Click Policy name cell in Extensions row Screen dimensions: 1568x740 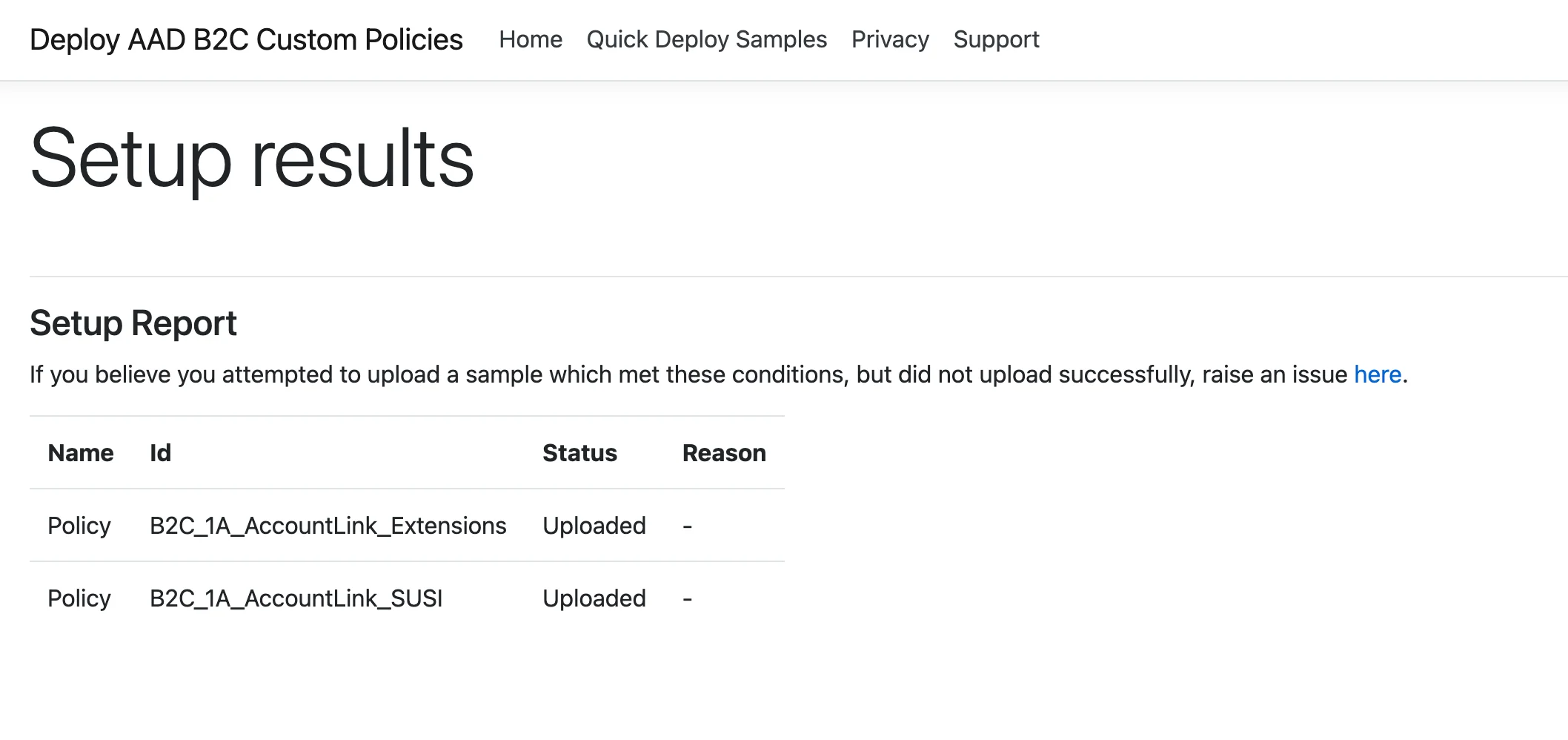(x=79, y=526)
